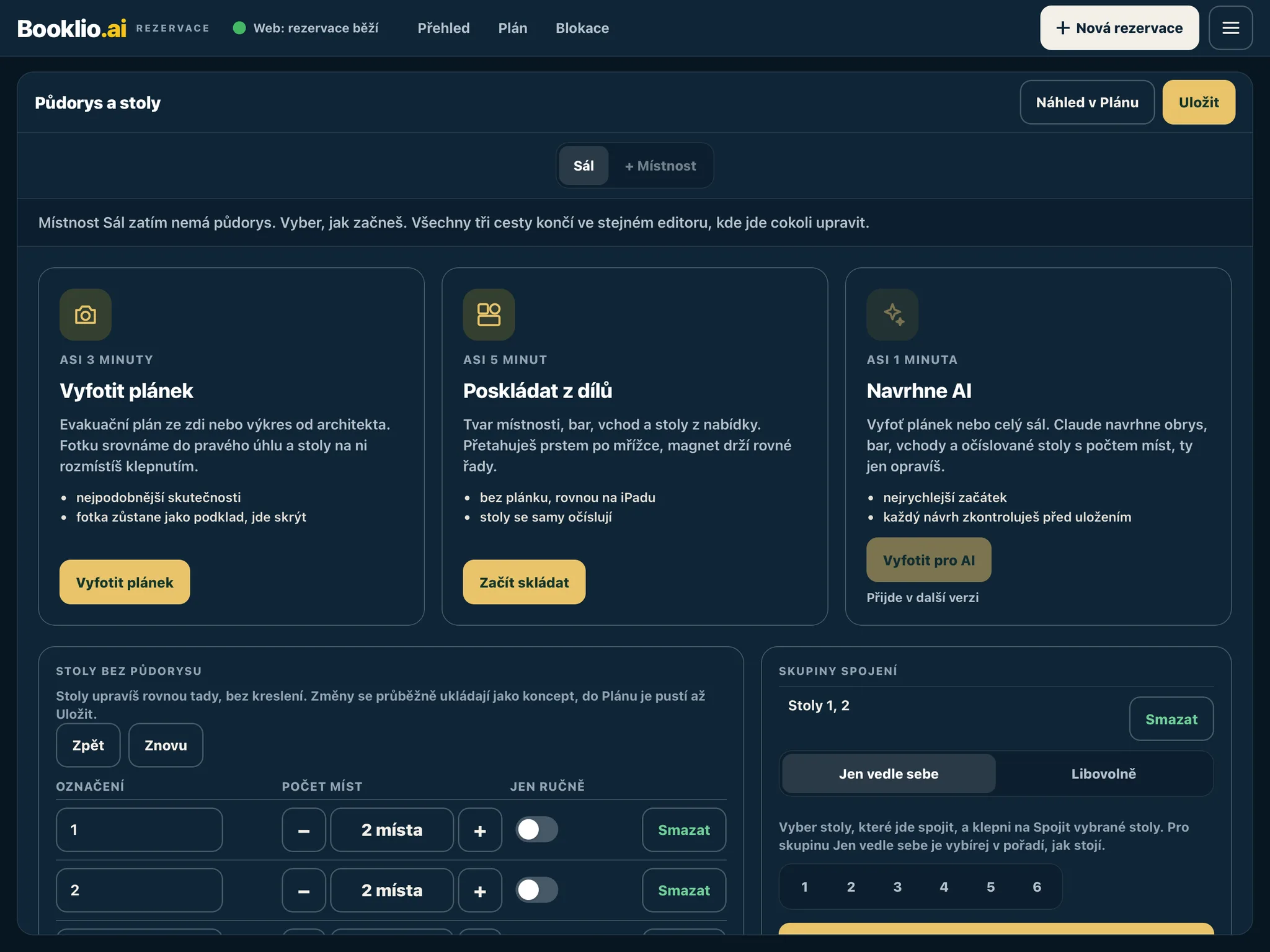Add a room with + Místnost tab

(660, 166)
